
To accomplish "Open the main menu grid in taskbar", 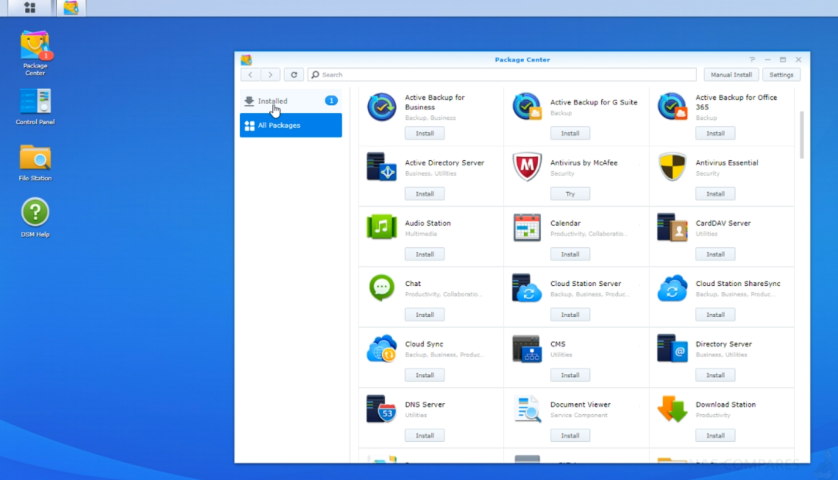I will point(30,7).
